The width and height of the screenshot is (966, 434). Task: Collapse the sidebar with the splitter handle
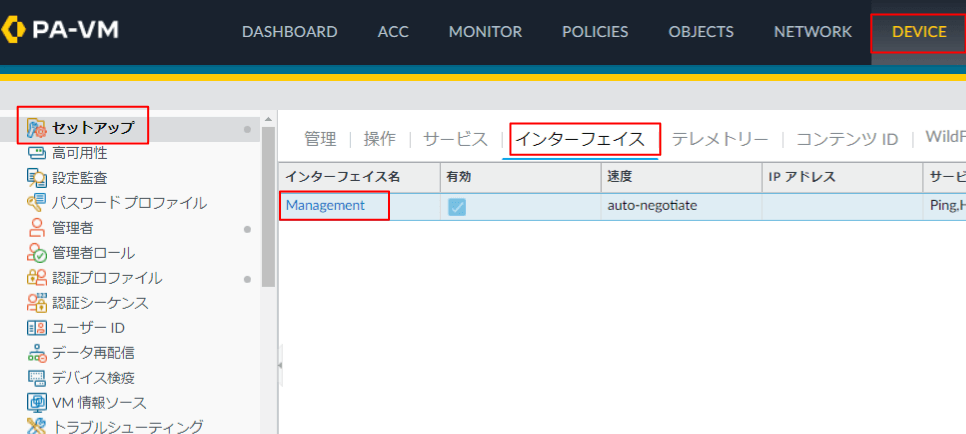[x=280, y=365]
